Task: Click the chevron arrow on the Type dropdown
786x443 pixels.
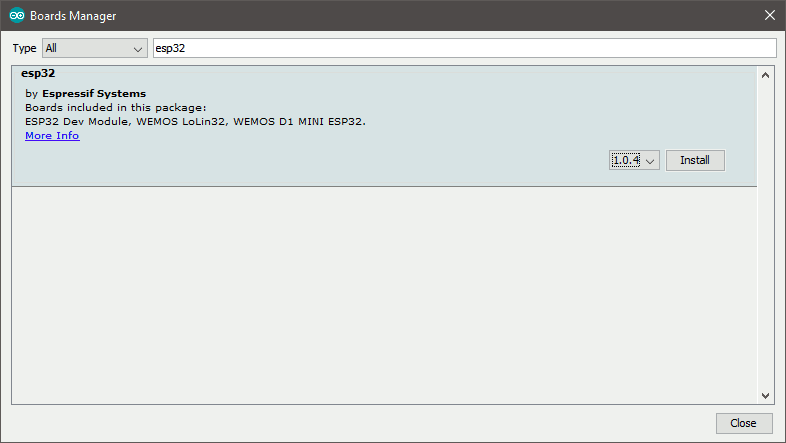Action: 138,49
